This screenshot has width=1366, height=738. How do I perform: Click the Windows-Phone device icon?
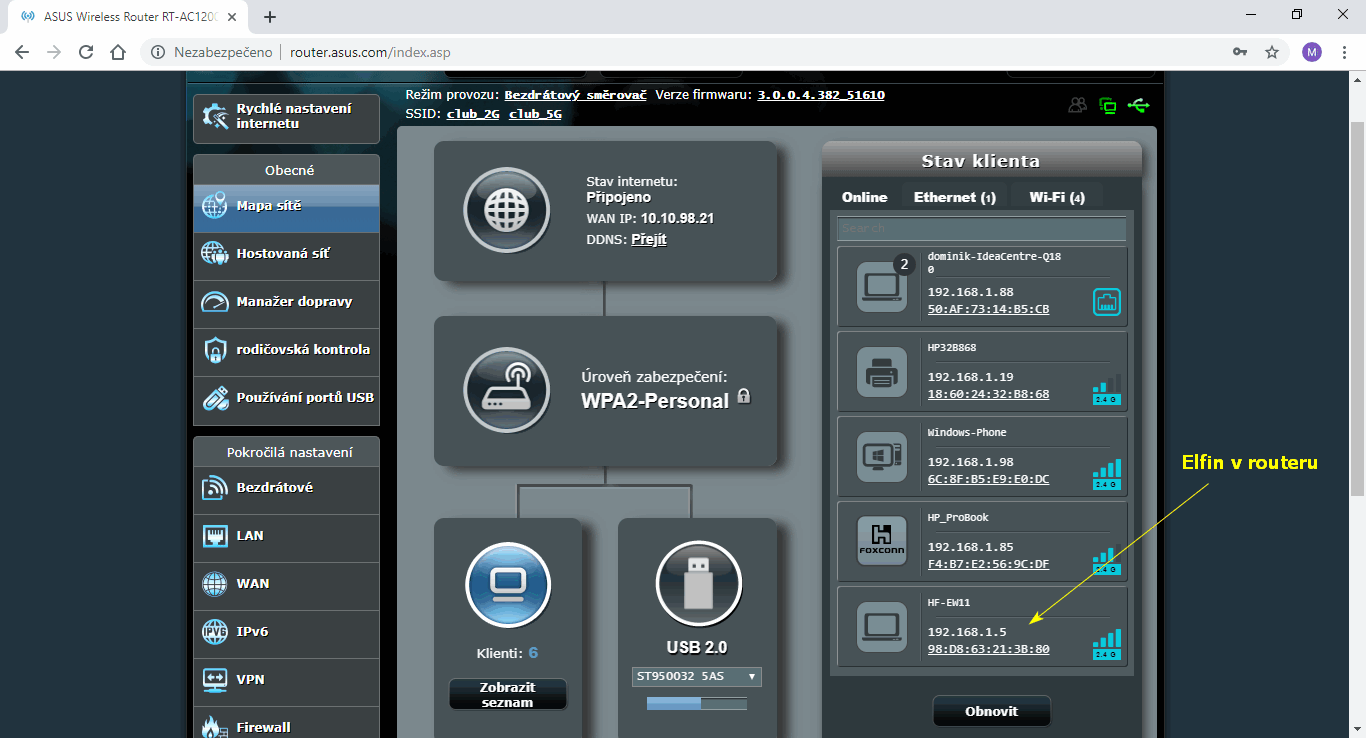point(881,456)
